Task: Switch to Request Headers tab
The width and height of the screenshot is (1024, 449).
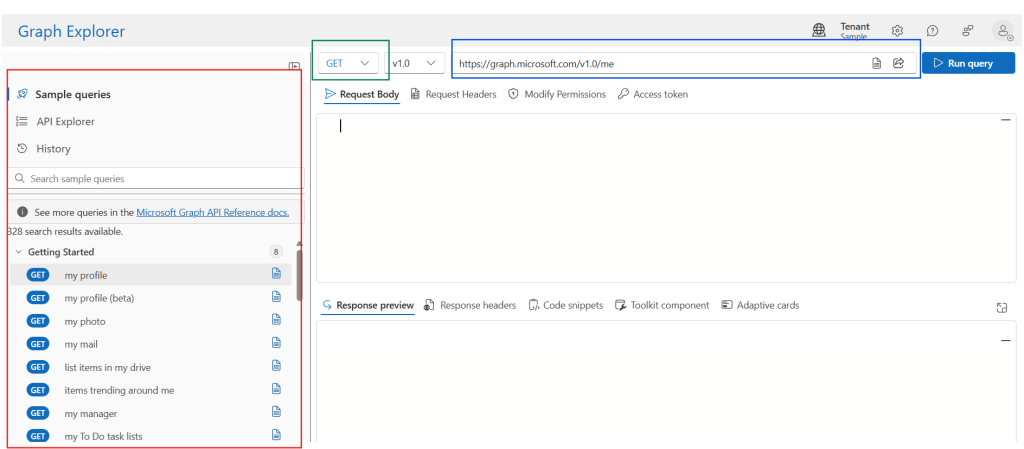Action: click(x=453, y=95)
